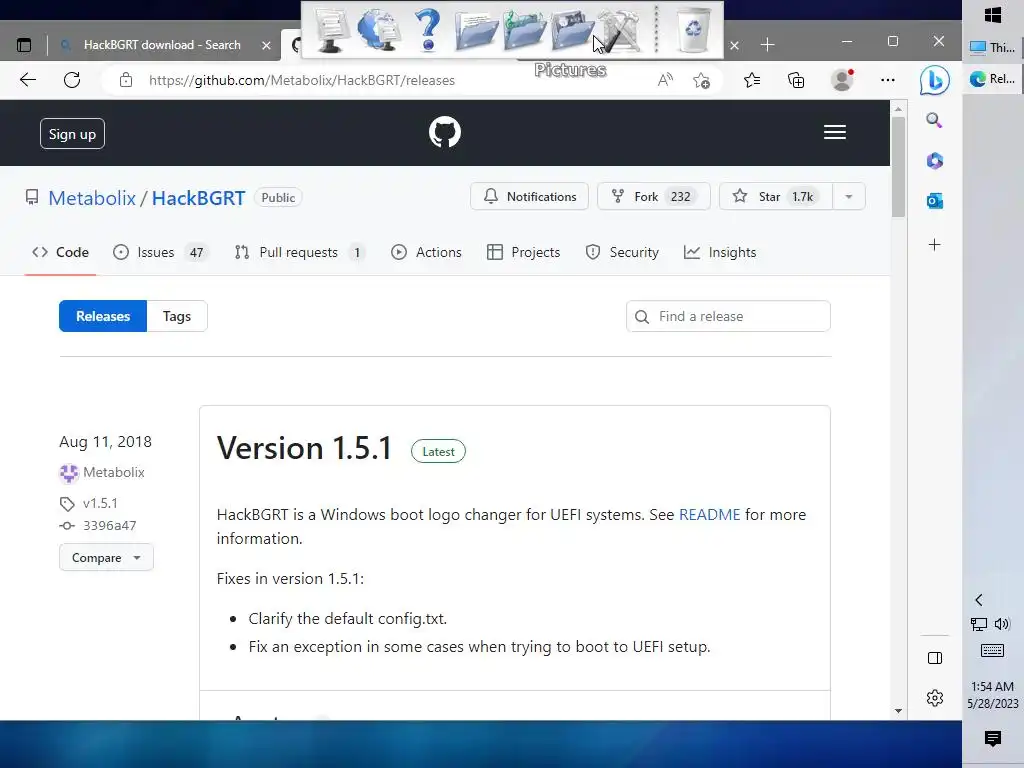This screenshot has height=768, width=1024.
Task: Open Edge Settings and more menu
Action: click(x=888, y=80)
